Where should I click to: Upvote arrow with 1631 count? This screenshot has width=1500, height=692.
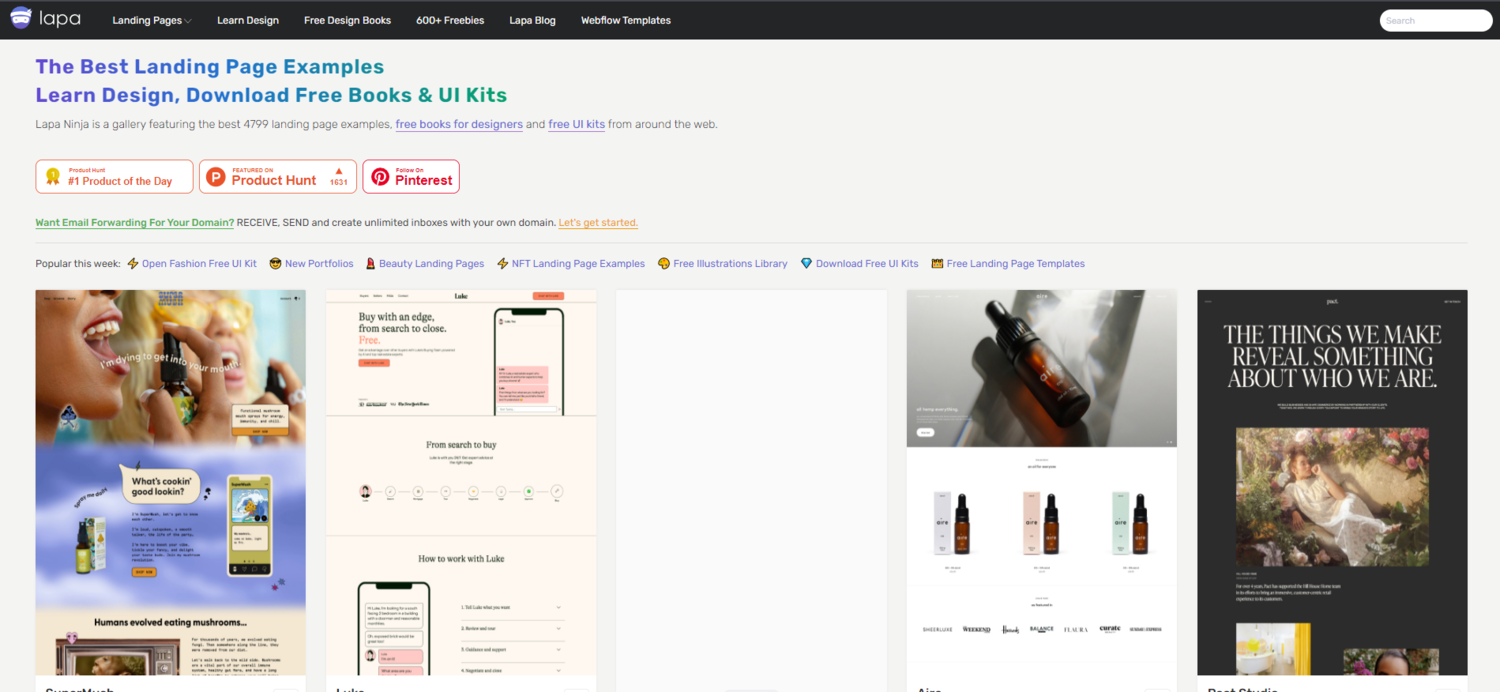tap(339, 176)
